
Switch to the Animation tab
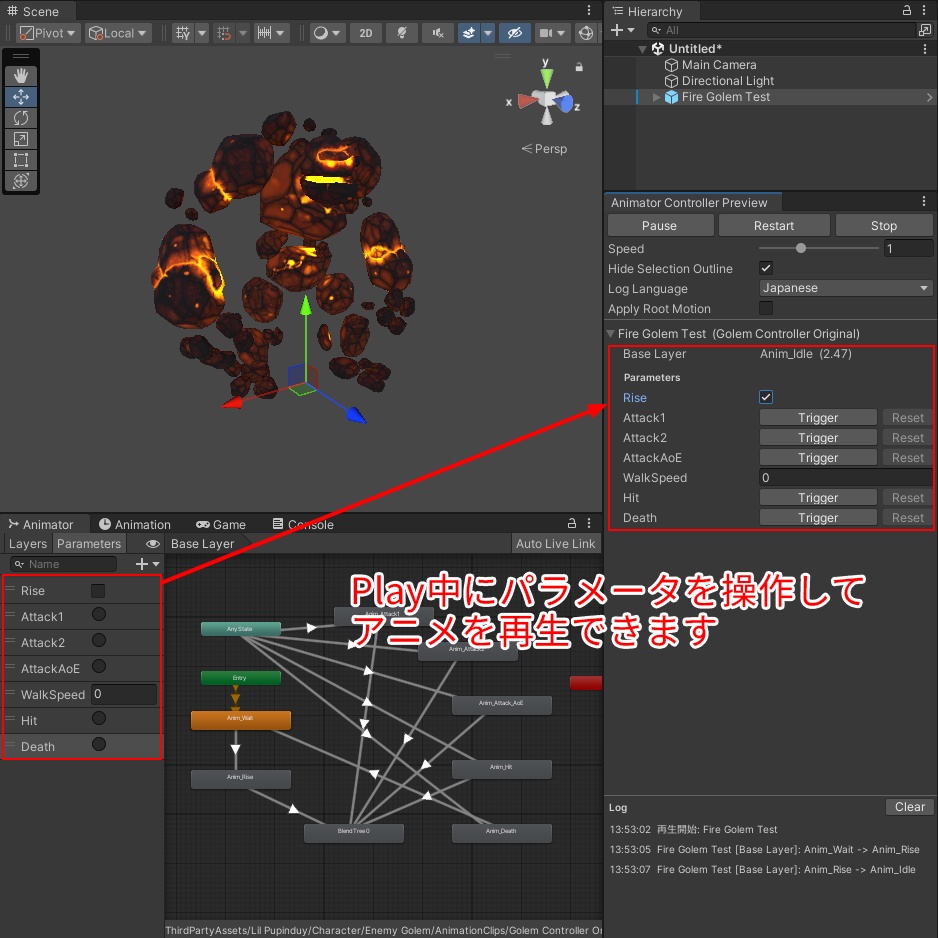pos(135,525)
